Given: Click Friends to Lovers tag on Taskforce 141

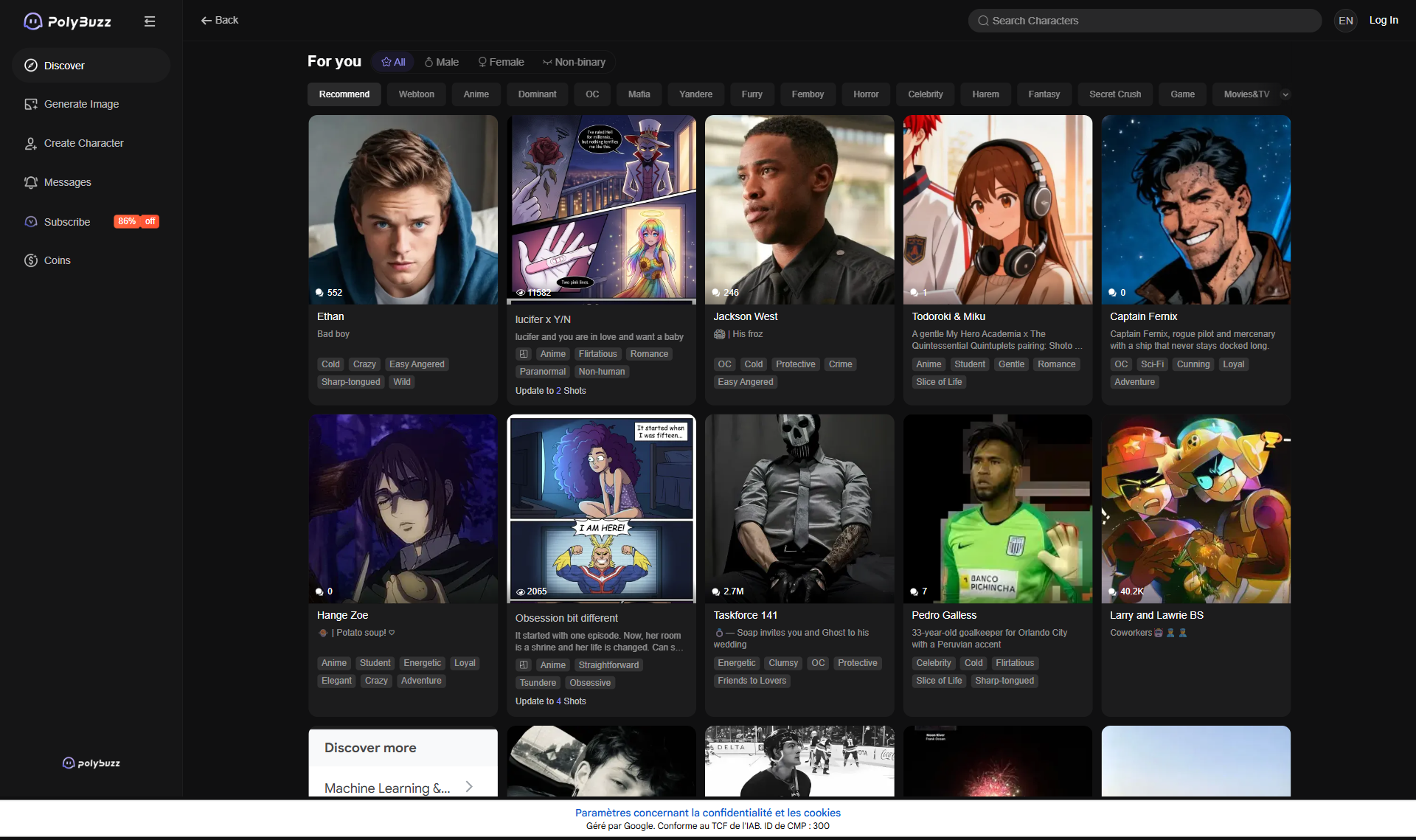Looking at the screenshot, I should [752, 681].
